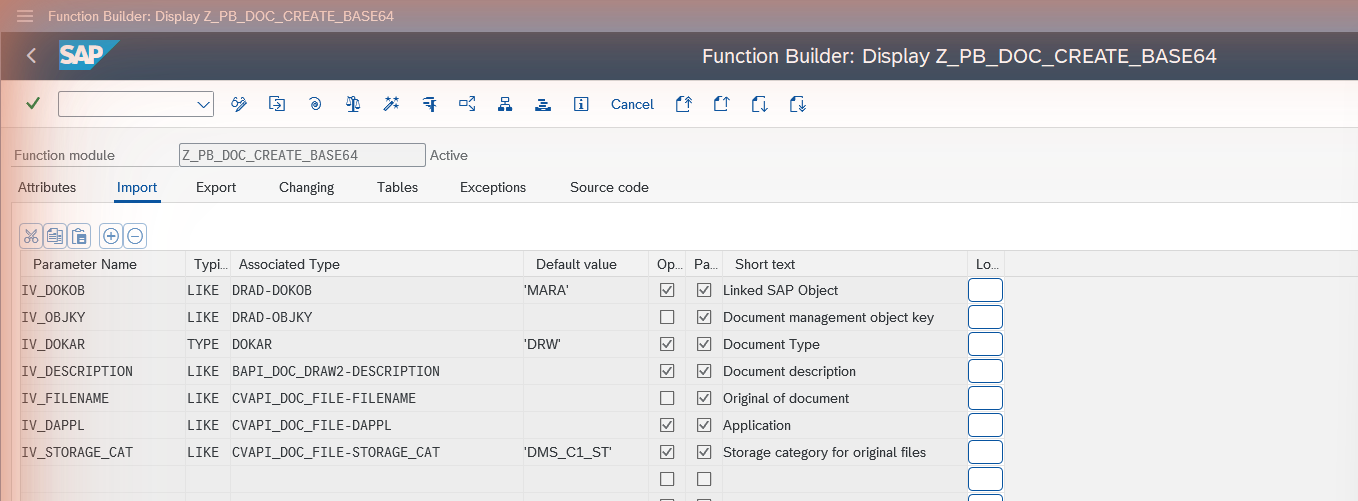The height and width of the screenshot is (501, 1358).
Task: Toggle Optional checkbox for IV_FILENAME
Action: click(667, 398)
